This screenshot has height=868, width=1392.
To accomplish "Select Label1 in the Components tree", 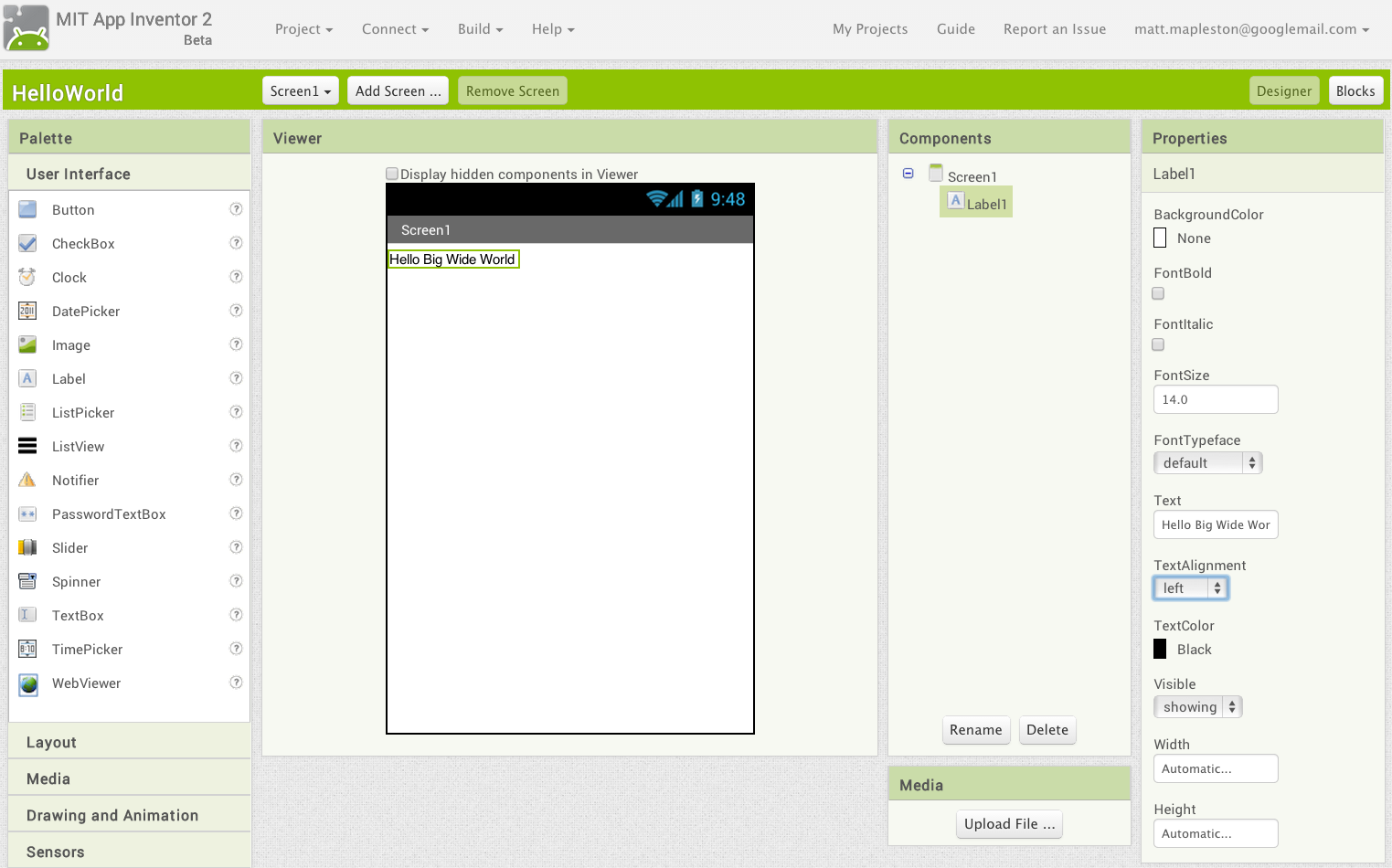I will tap(976, 202).
